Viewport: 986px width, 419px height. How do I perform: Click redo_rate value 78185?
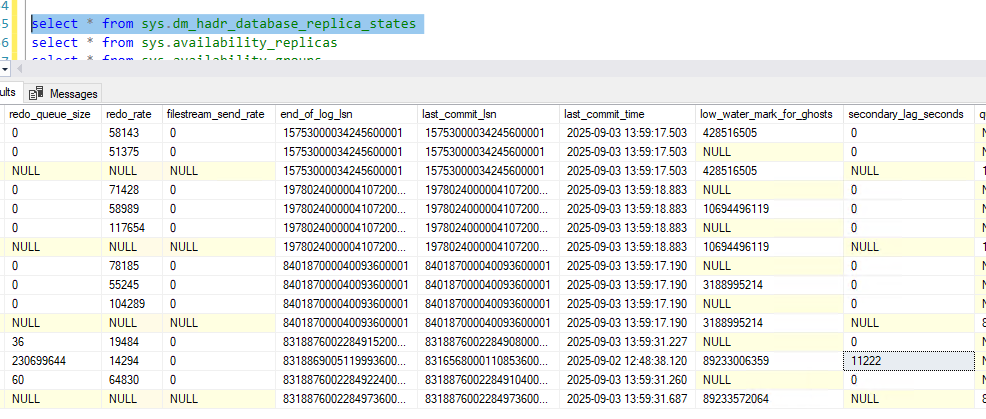(x=133, y=265)
